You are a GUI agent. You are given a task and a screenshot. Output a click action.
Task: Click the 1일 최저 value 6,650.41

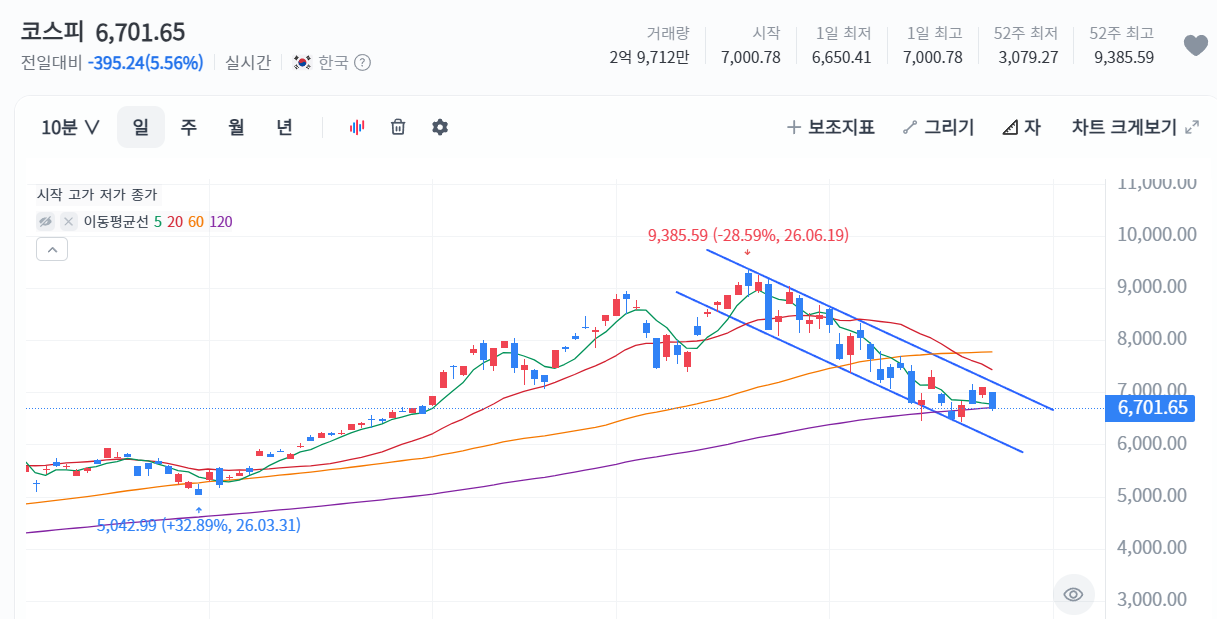841,57
